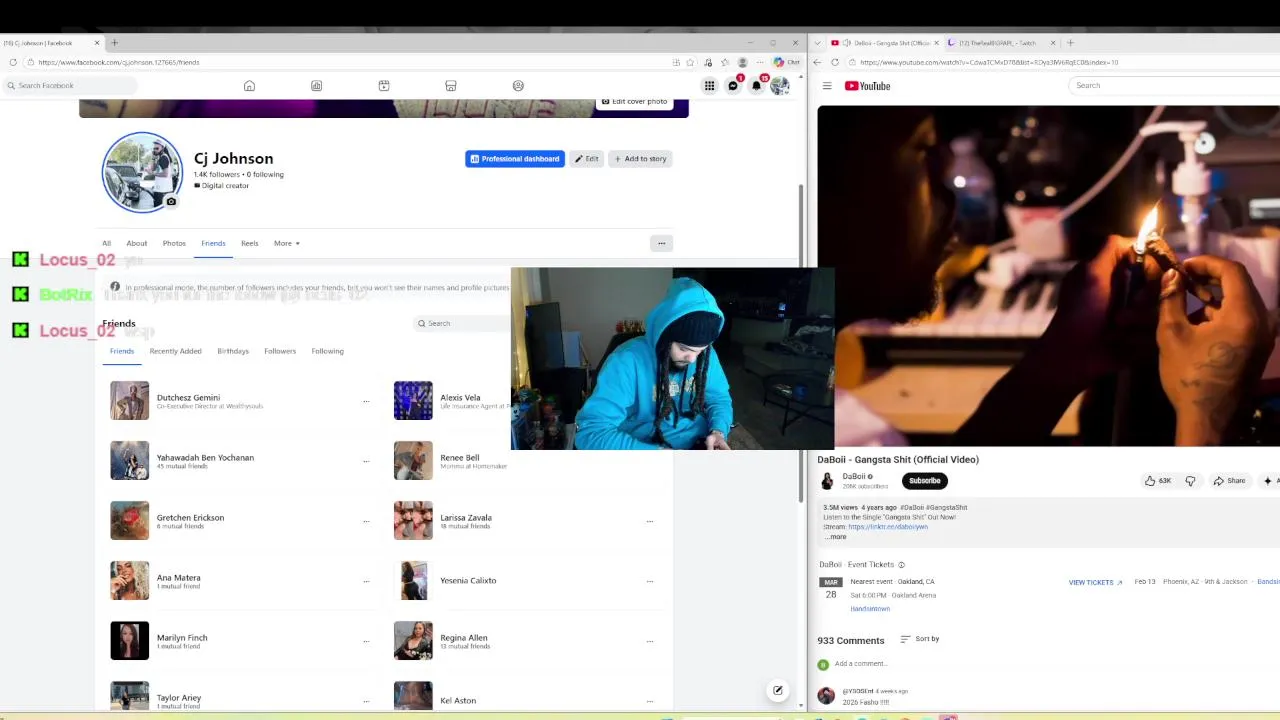1280x720 pixels.
Task: Open Gretchen Erickson profile thumbnail
Action: [130, 521]
